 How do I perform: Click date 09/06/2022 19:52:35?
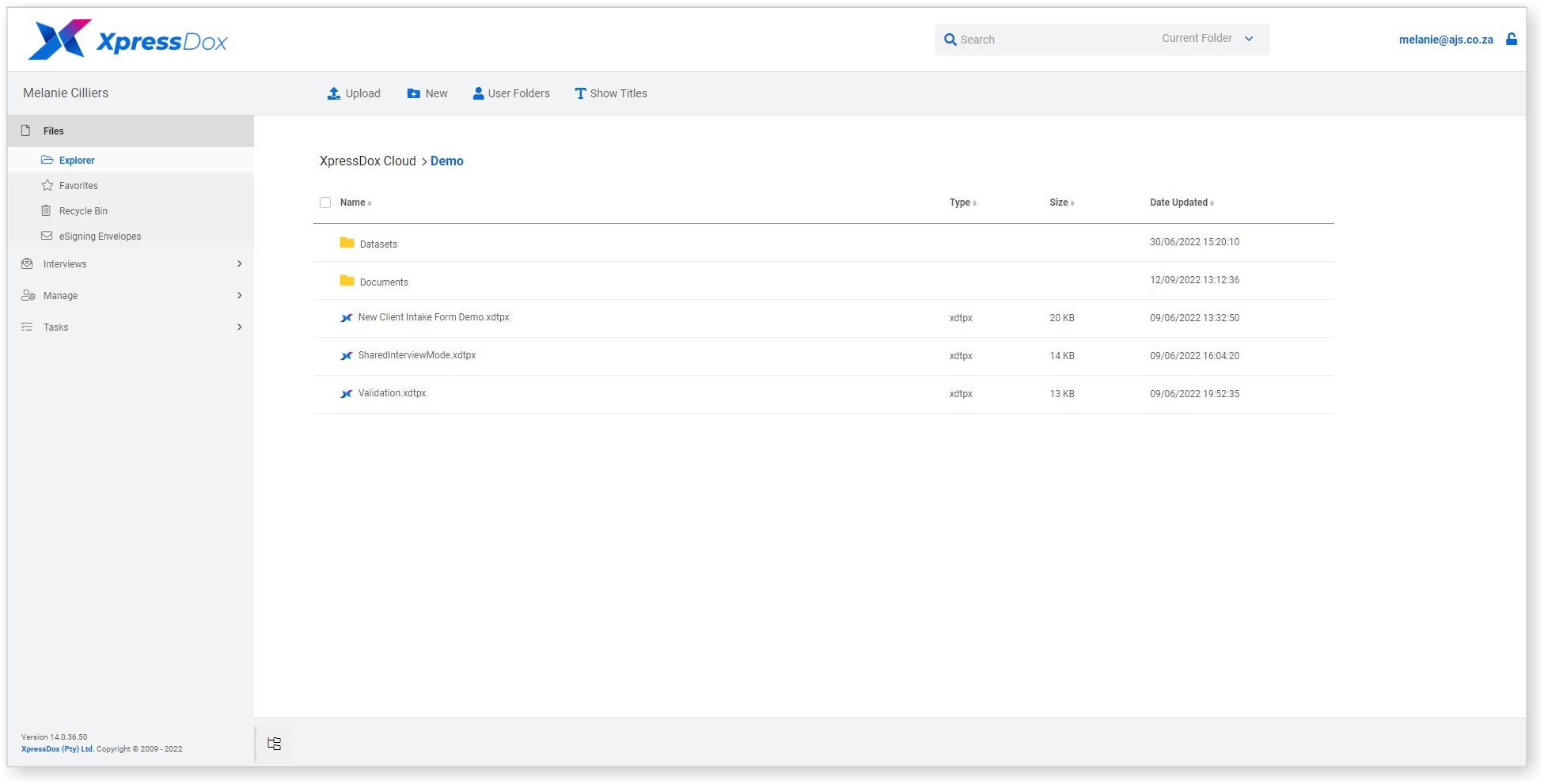(1194, 394)
